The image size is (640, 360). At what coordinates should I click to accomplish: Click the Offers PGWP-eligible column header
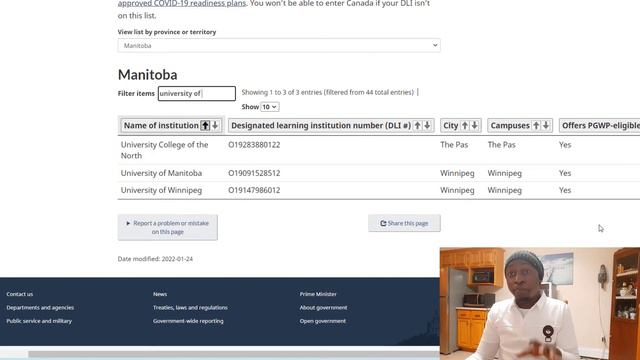600,126
